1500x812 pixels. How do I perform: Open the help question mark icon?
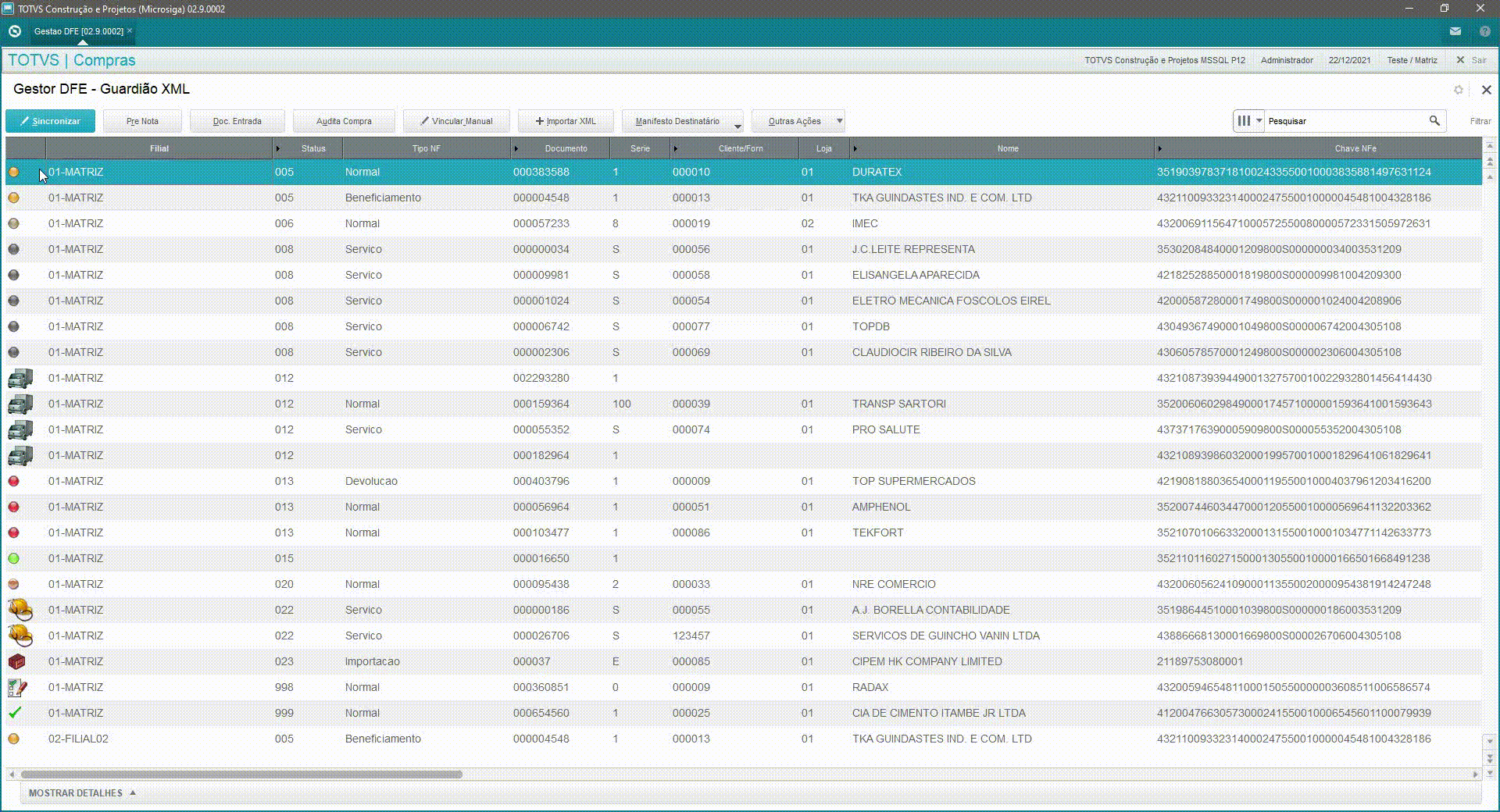click(x=1485, y=31)
